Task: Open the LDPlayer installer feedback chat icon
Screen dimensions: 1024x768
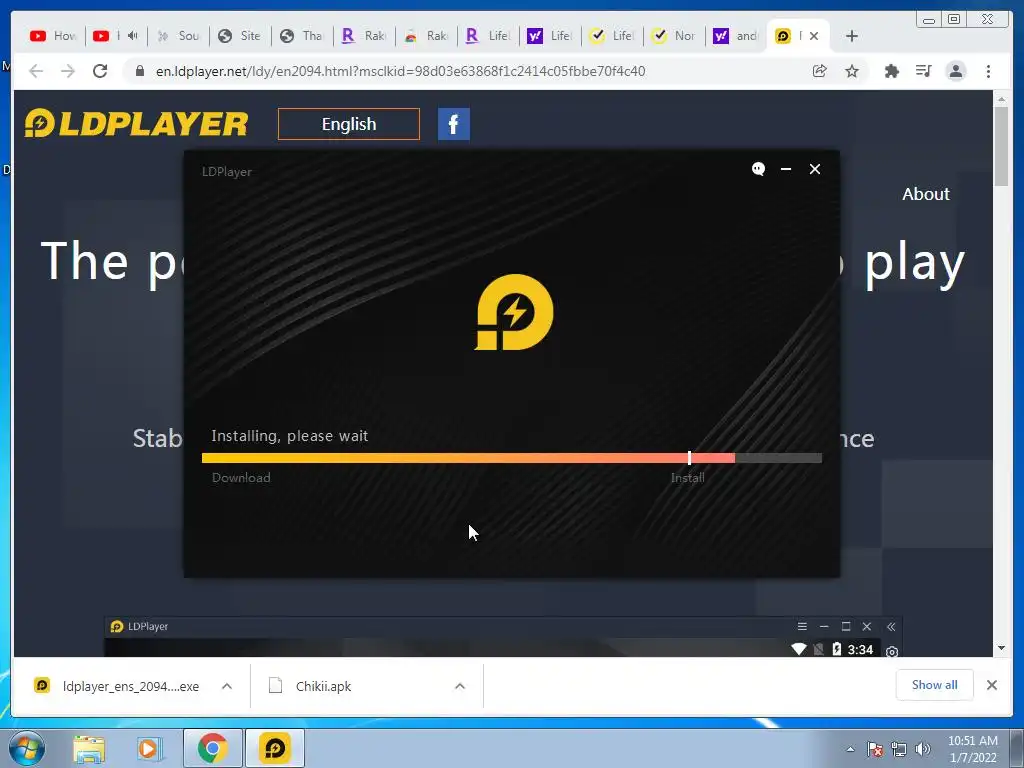Action: [758, 169]
